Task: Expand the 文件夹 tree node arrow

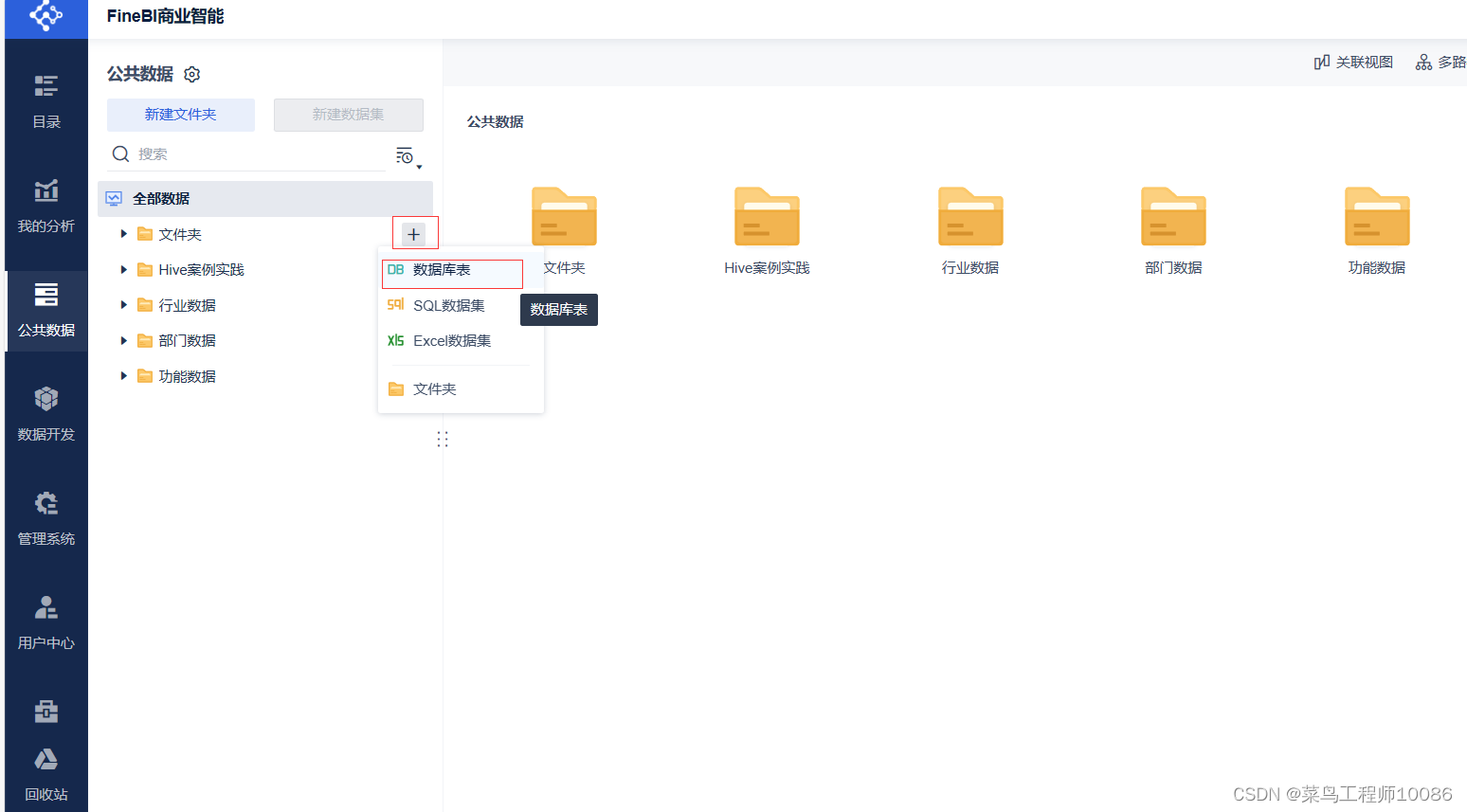Action: (x=123, y=234)
